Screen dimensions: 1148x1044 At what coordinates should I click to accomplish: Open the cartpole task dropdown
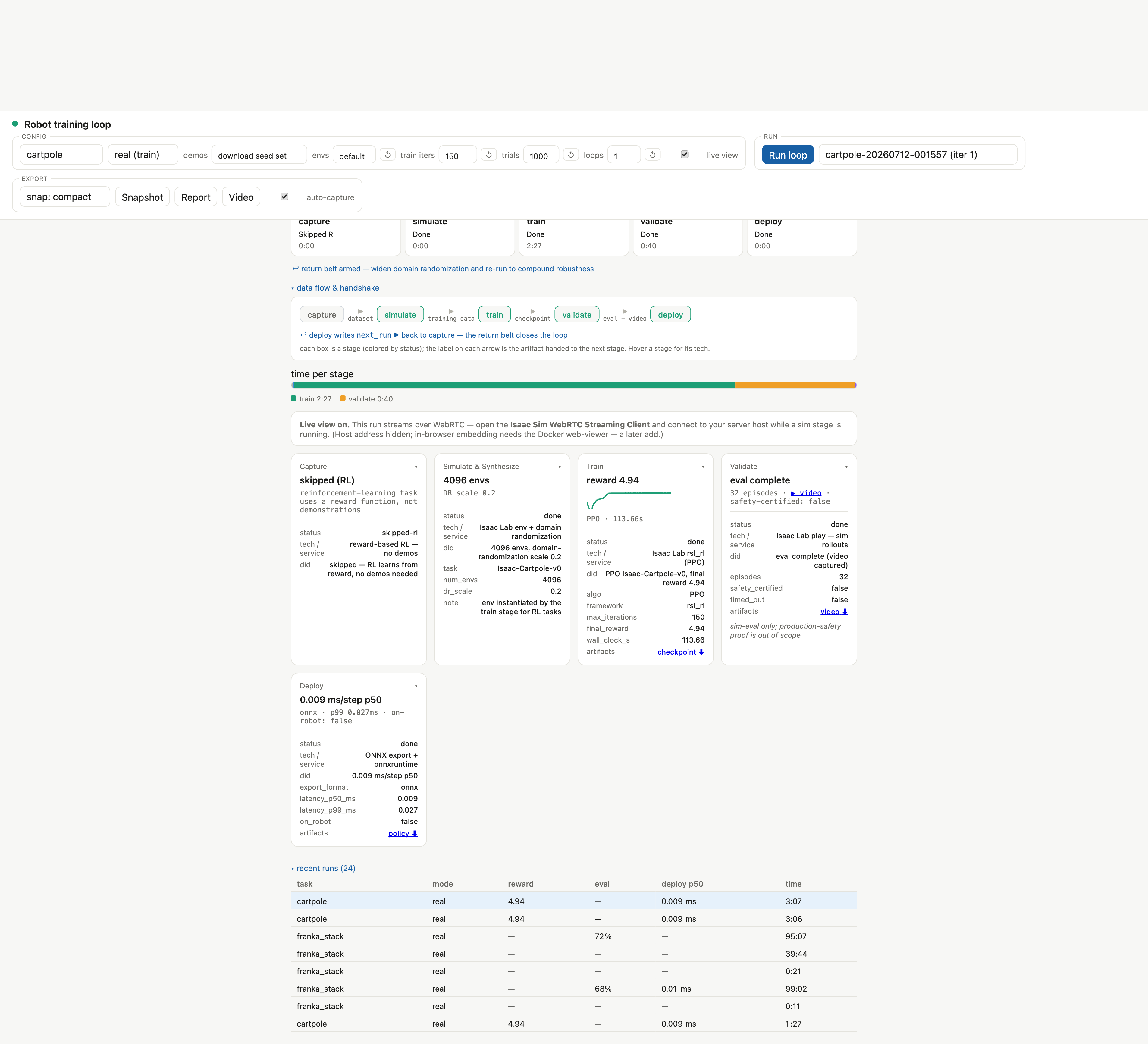coord(61,154)
